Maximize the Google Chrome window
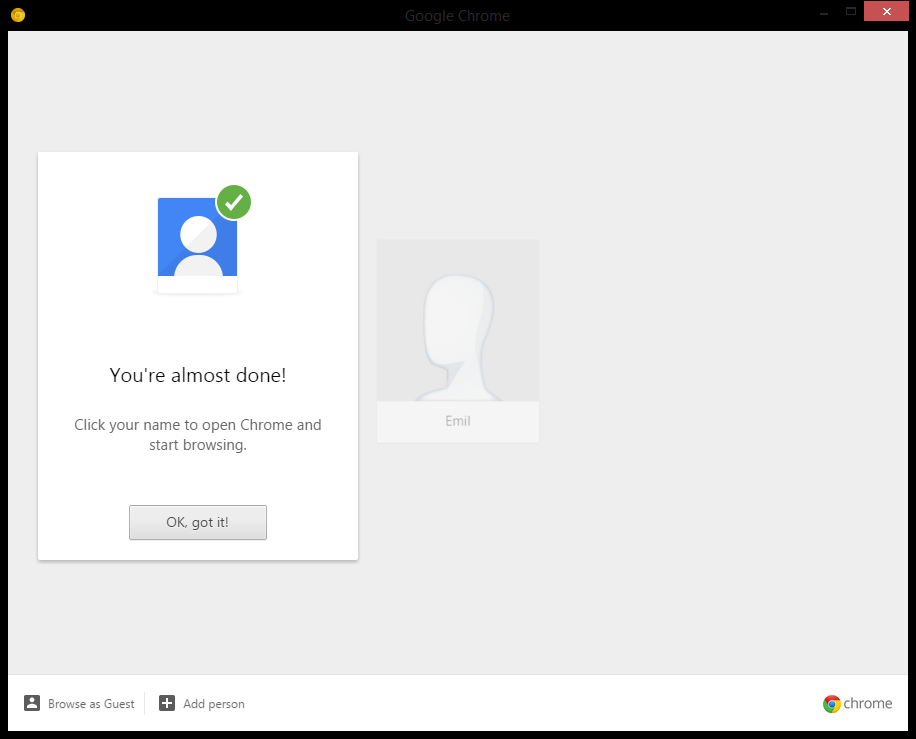Image resolution: width=916 pixels, height=739 pixels. 851,12
